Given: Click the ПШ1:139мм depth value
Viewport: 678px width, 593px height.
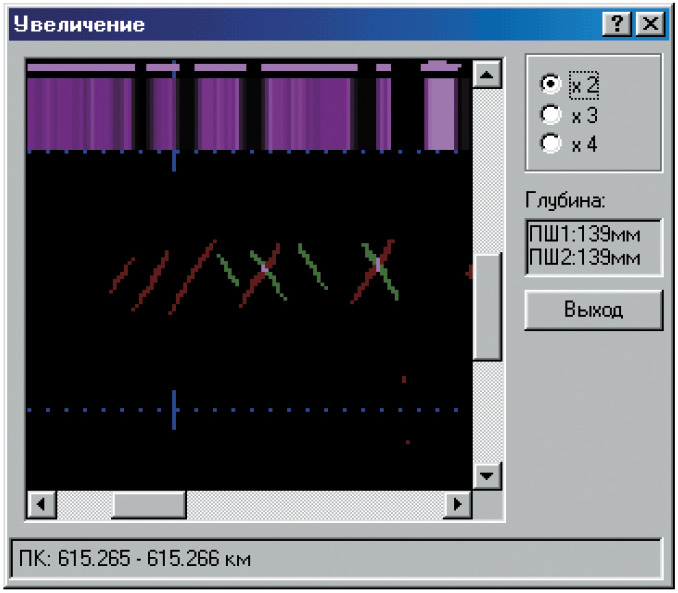Looking at the screenshot, I should pos(585,234).
